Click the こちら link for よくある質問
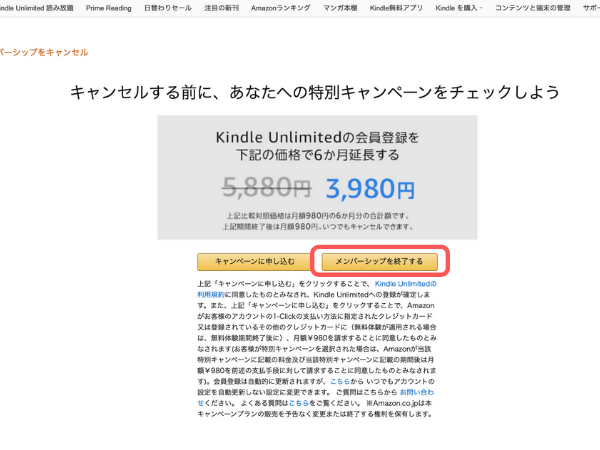The height and width of the screenshot is (450, 600). pyautogui.click(x=298, y=403)
